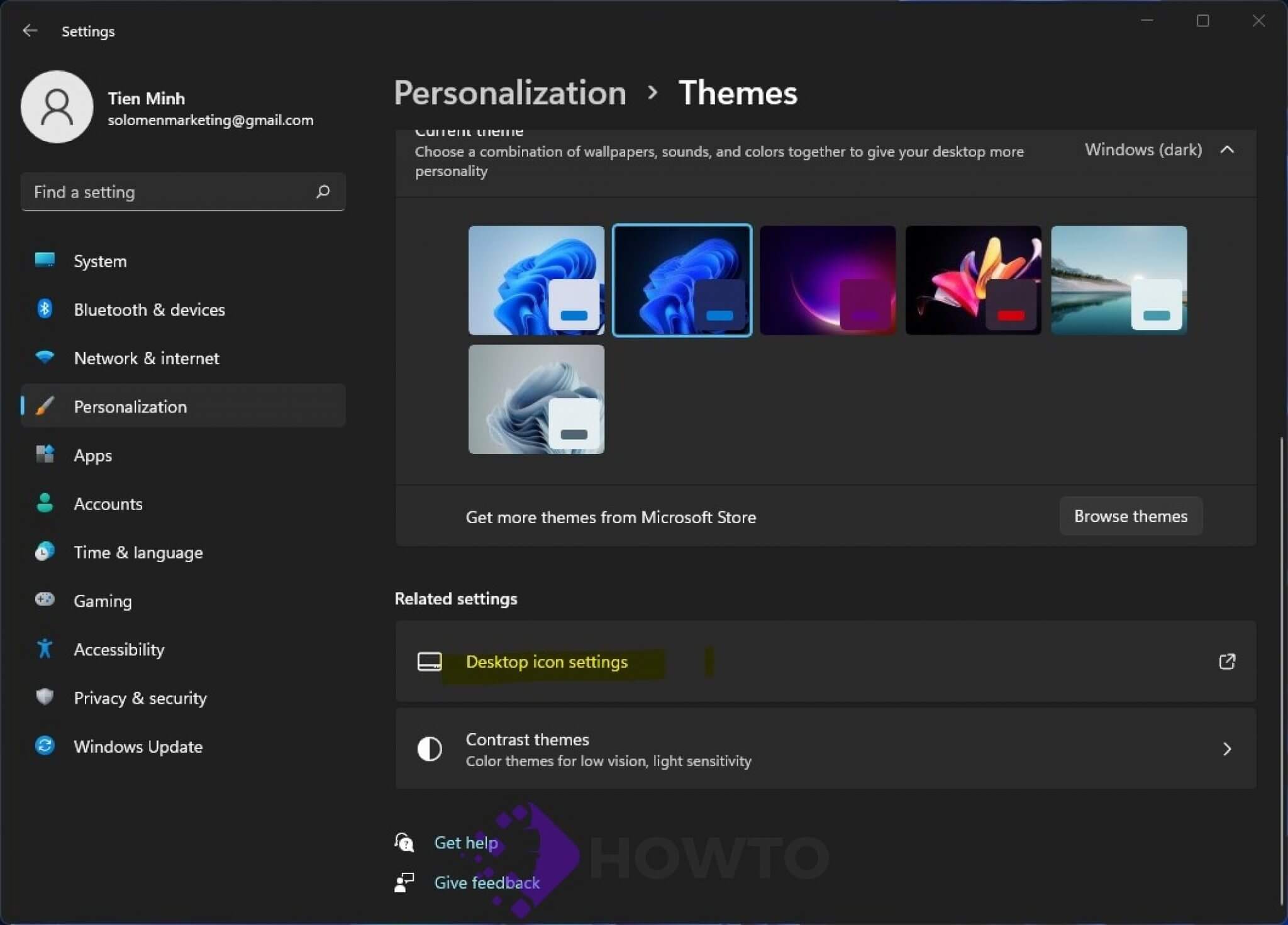
Task: Go to Windows Update
Action: 183,746
